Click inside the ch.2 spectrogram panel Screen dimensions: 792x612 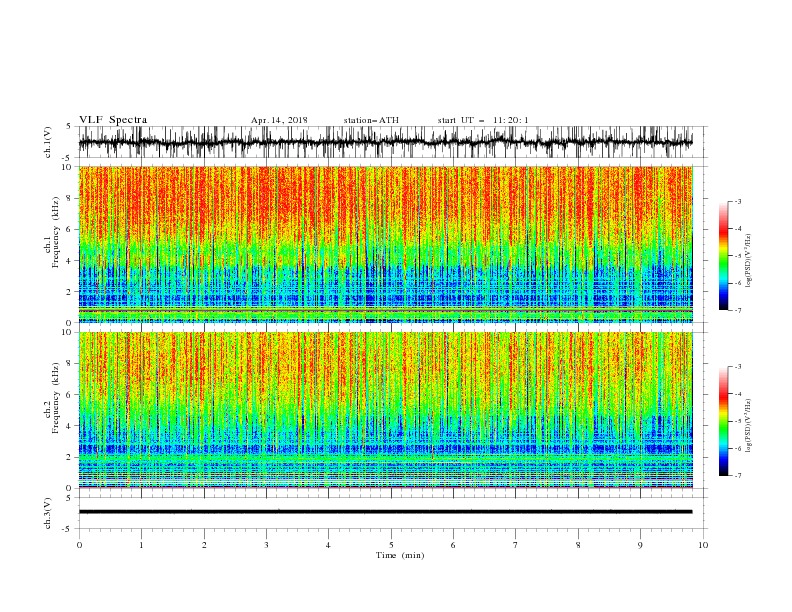tap(385, 410)
